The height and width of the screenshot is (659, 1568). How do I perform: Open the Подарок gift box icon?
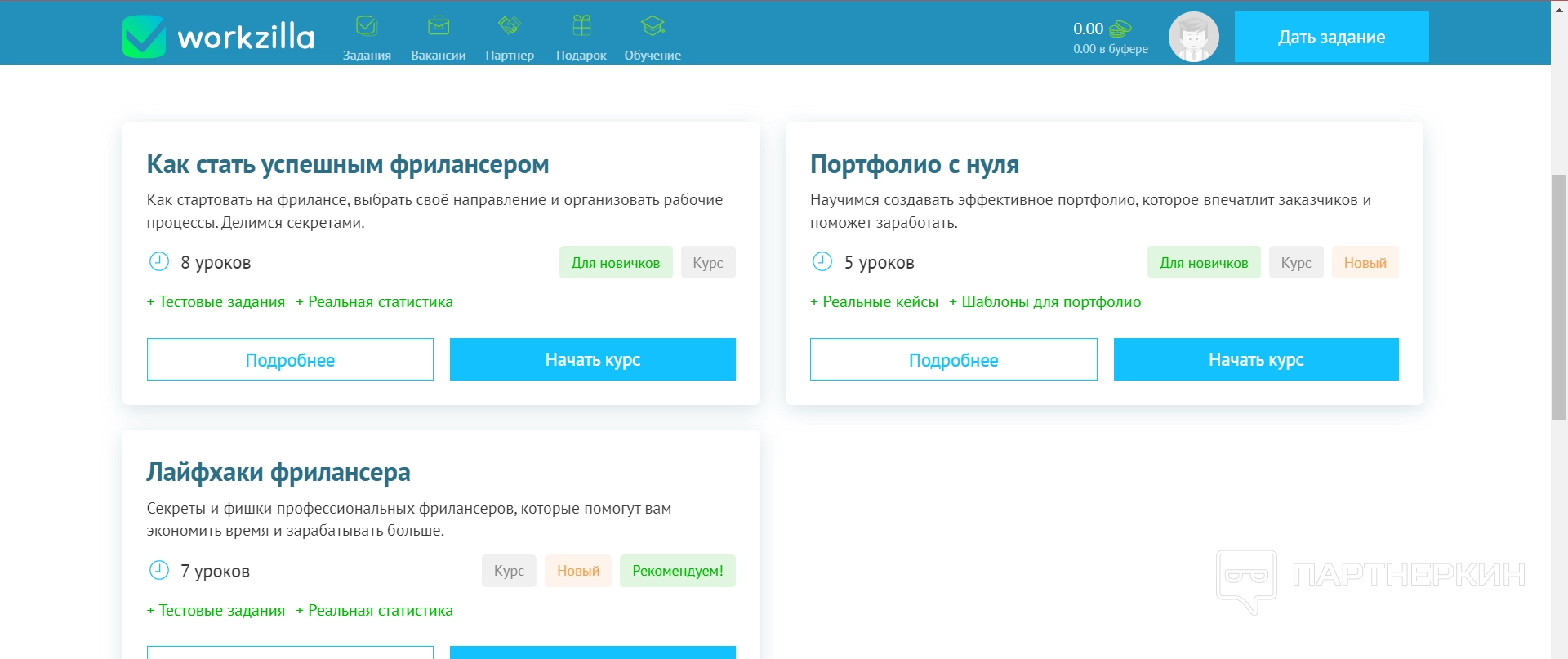coord(581,26)
